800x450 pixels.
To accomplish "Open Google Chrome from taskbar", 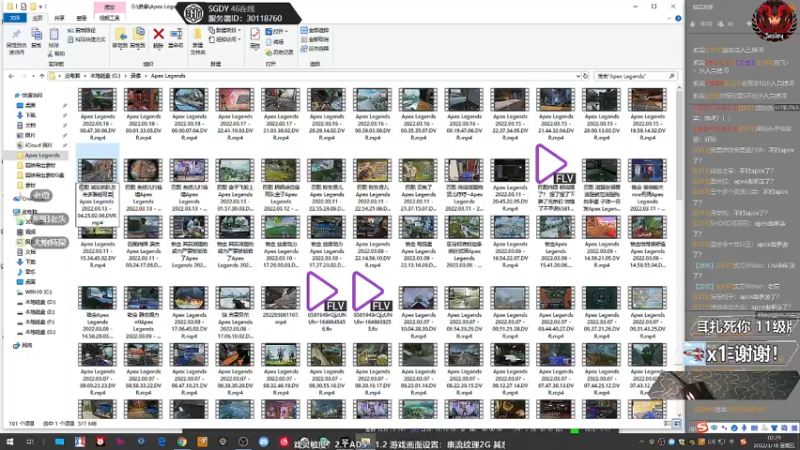I will click(182, 442).
